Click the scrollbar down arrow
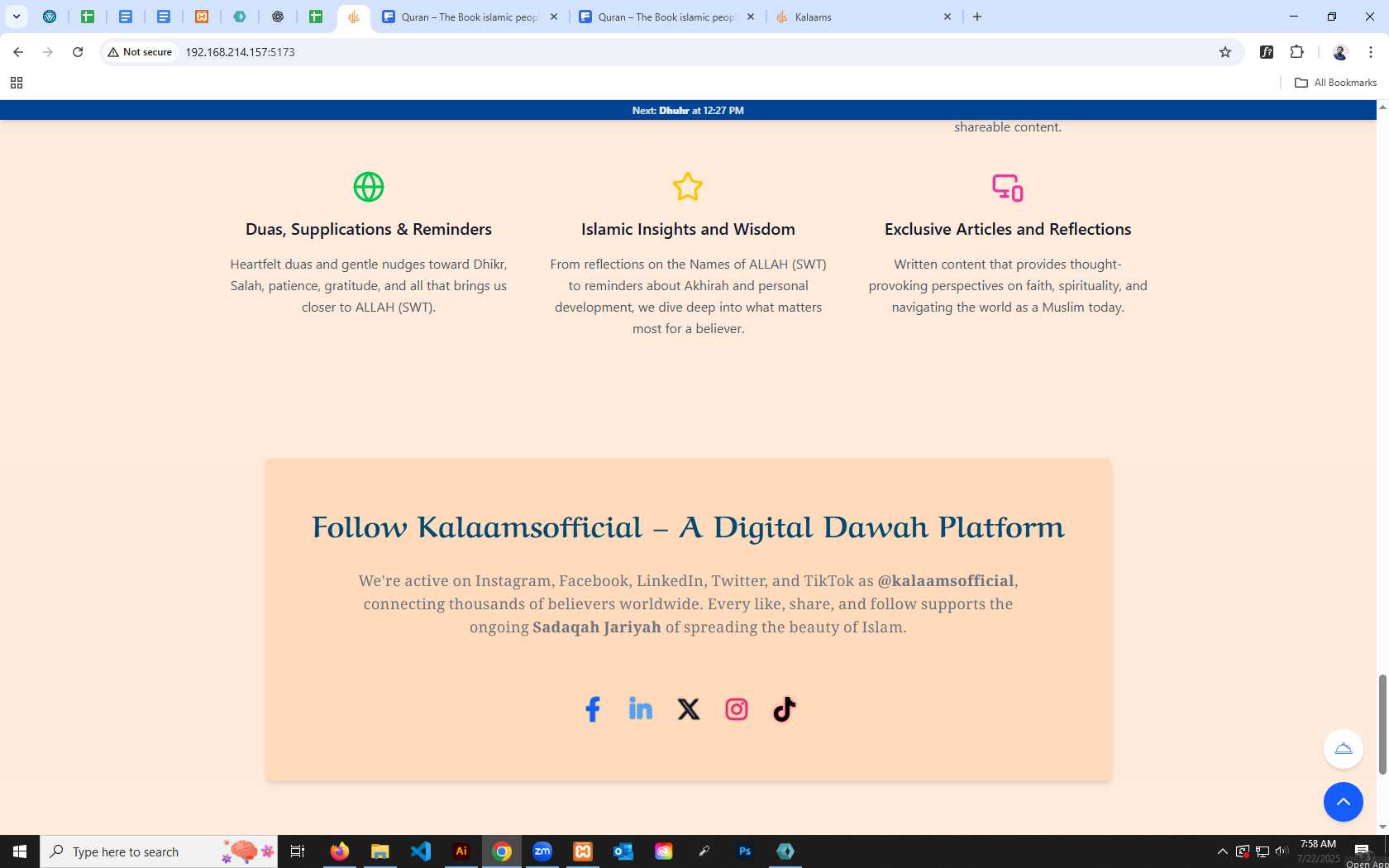 1382,827
